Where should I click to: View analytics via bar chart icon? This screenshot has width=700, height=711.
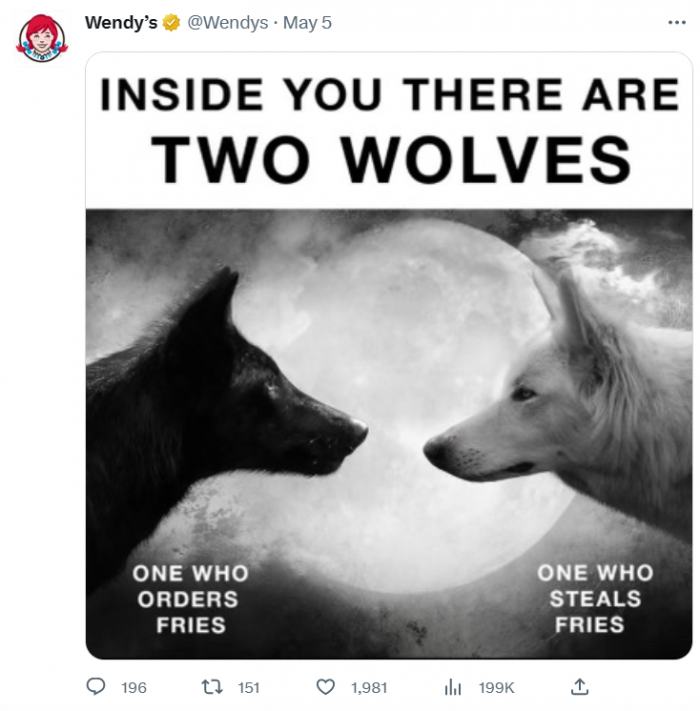(x=453, y=687)
